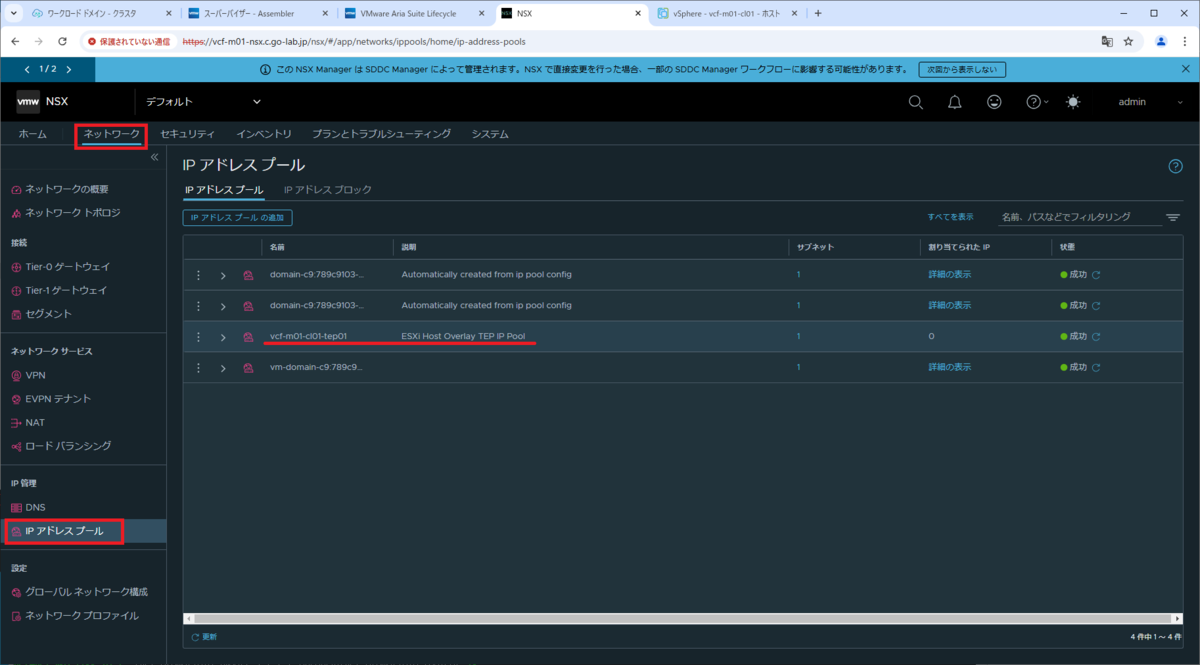Screen dimensions: 1200x665
Task: Click the bookmark star icon in address bar
Action: (1128, 42)
